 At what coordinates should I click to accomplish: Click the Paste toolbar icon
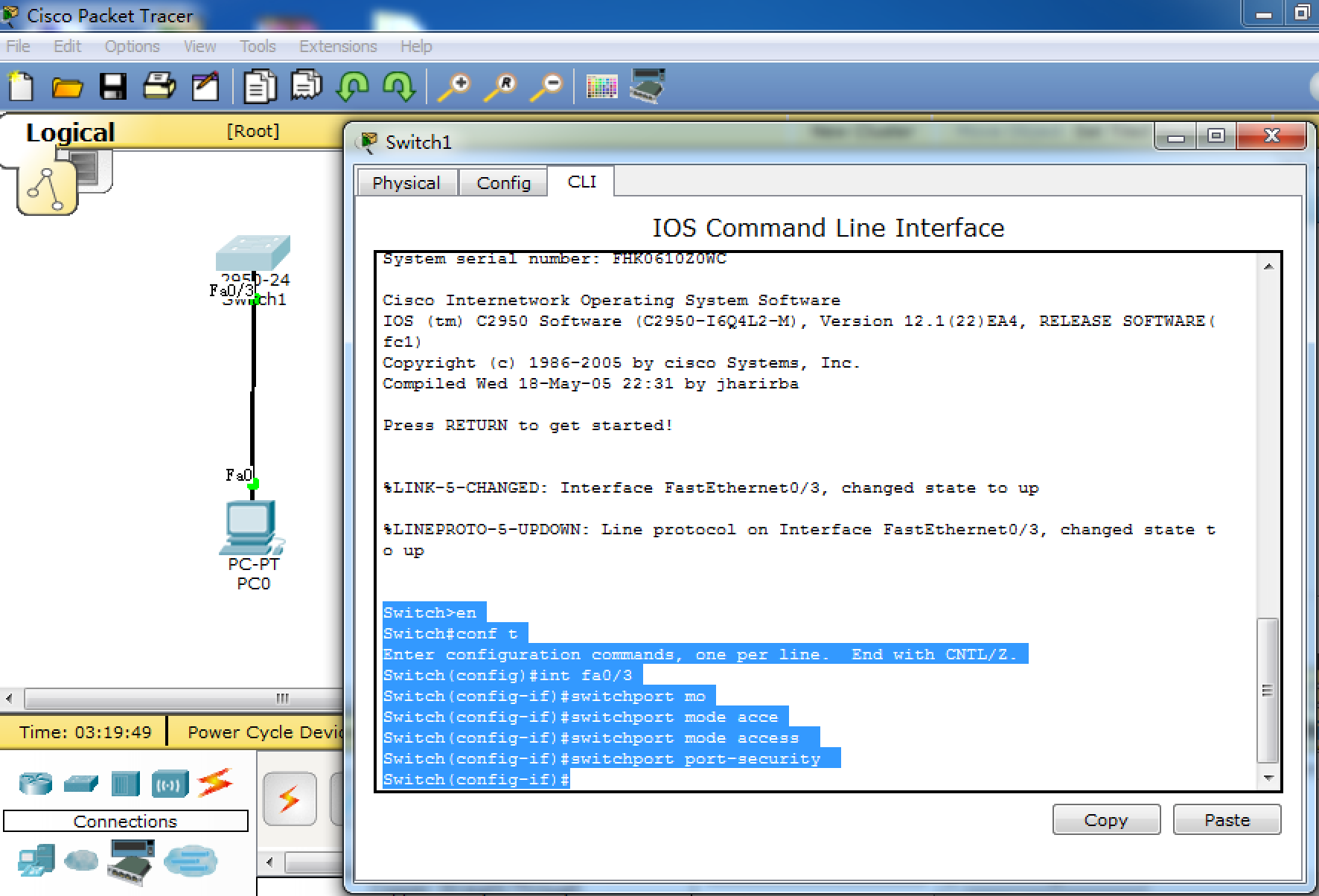[306, 86]
